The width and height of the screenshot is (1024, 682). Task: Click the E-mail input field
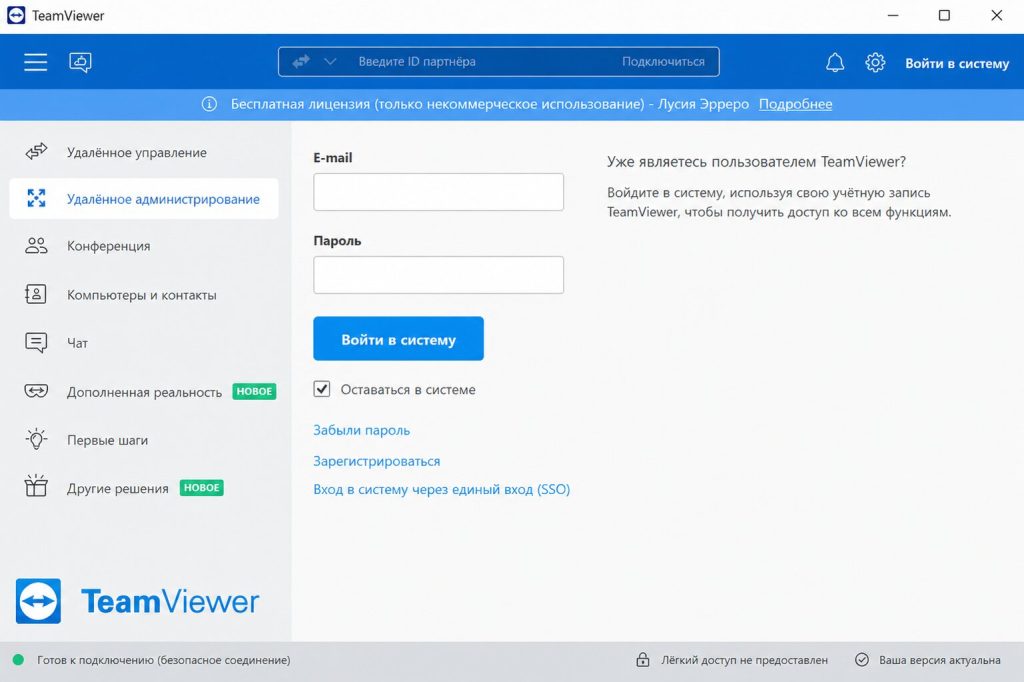click(438, 192)
